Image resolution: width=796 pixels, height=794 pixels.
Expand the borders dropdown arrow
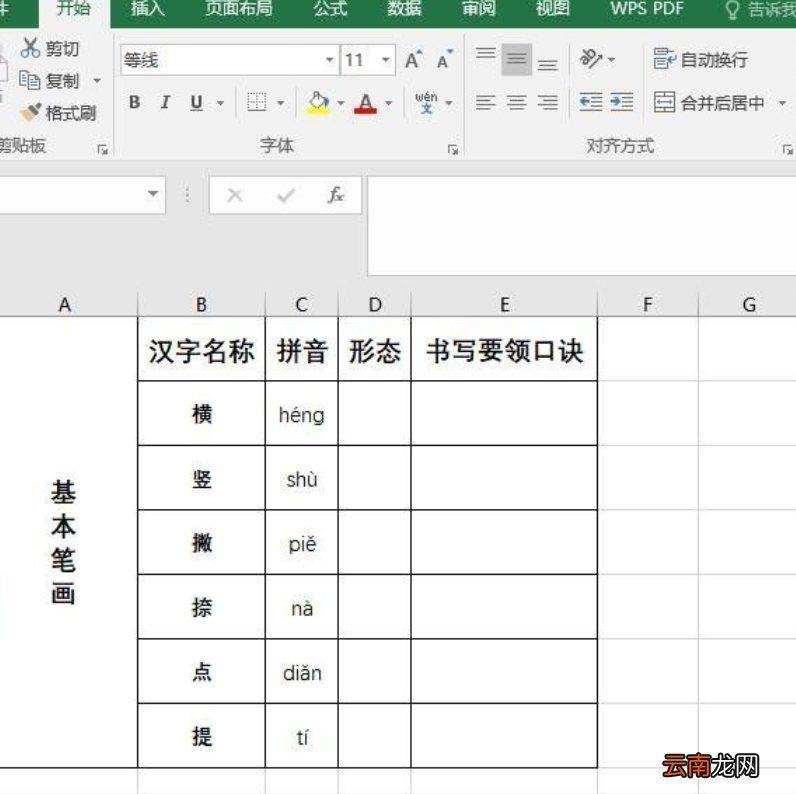pyautogui.click(x=281, y=103)
